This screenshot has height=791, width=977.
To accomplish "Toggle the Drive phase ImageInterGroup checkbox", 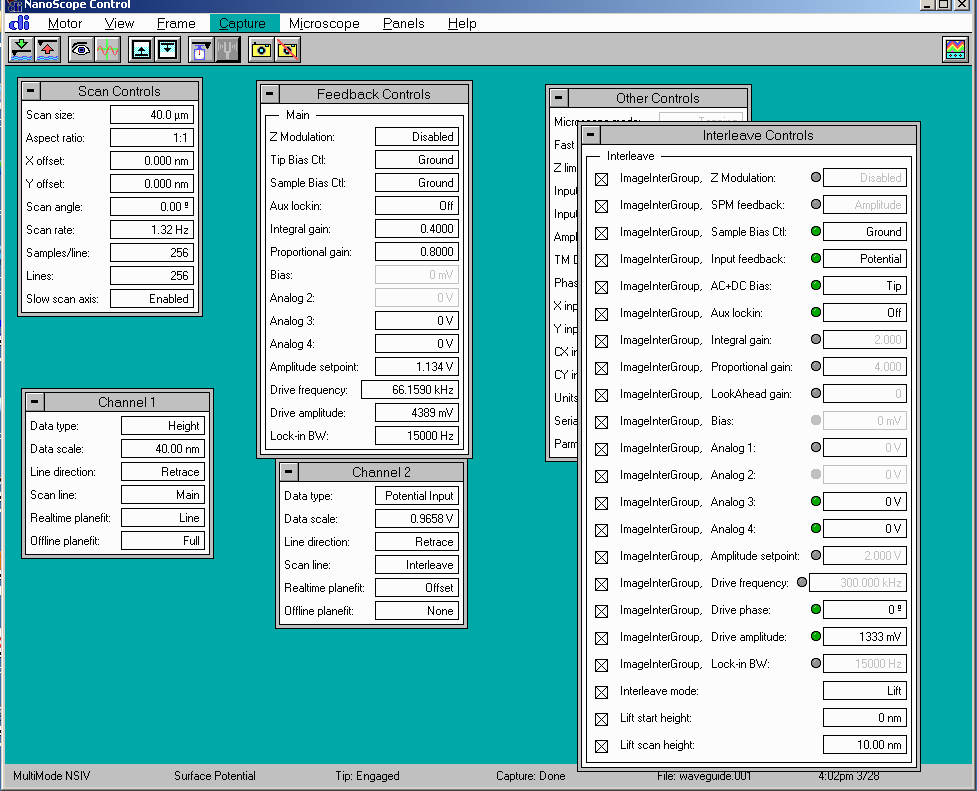I will [x=601, y=611].
